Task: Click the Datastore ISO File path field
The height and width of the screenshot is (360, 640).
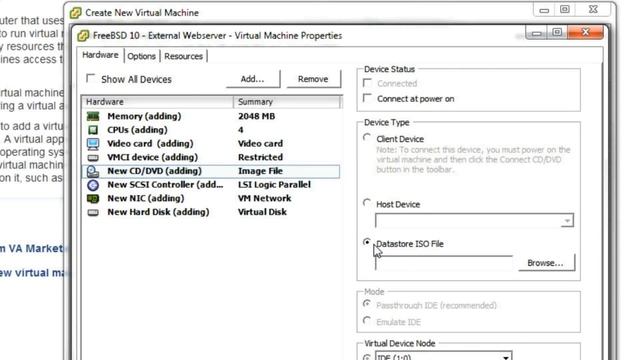Action: click(x=444, y=263)
